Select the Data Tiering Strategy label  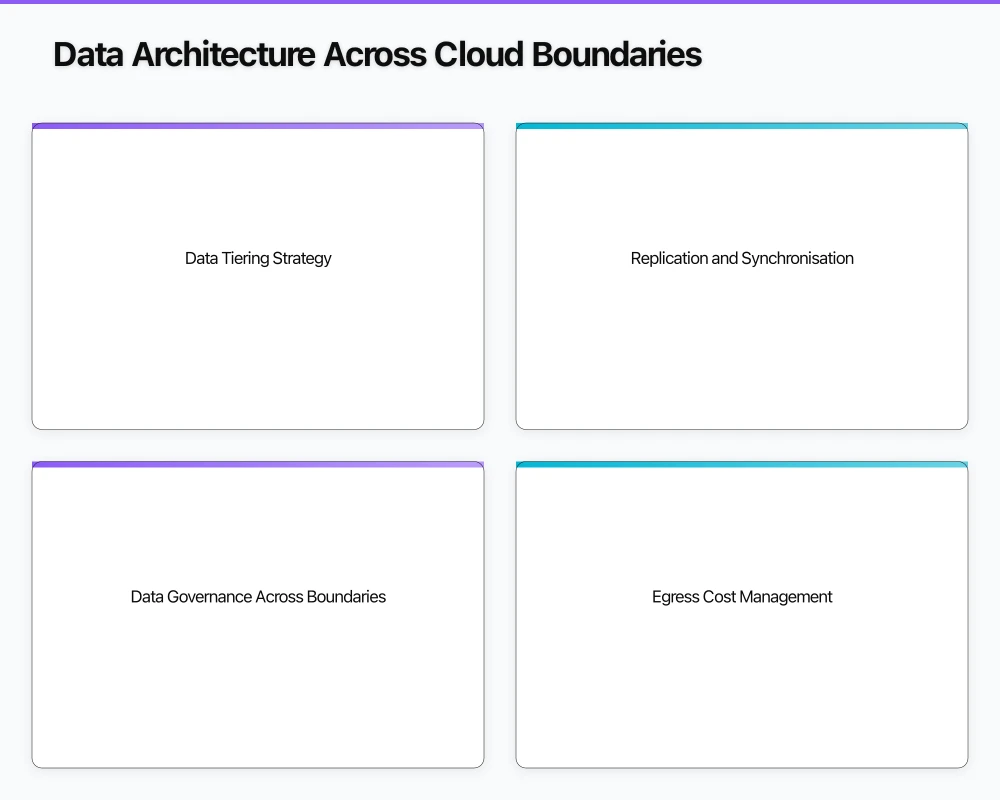258,258
